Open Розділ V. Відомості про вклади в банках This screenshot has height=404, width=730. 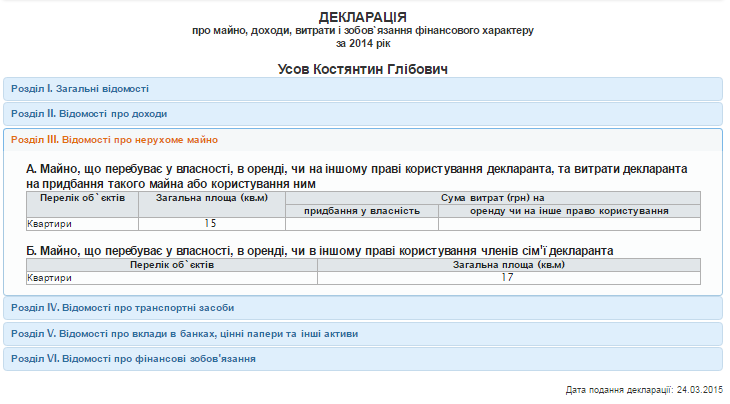point(363,334)
